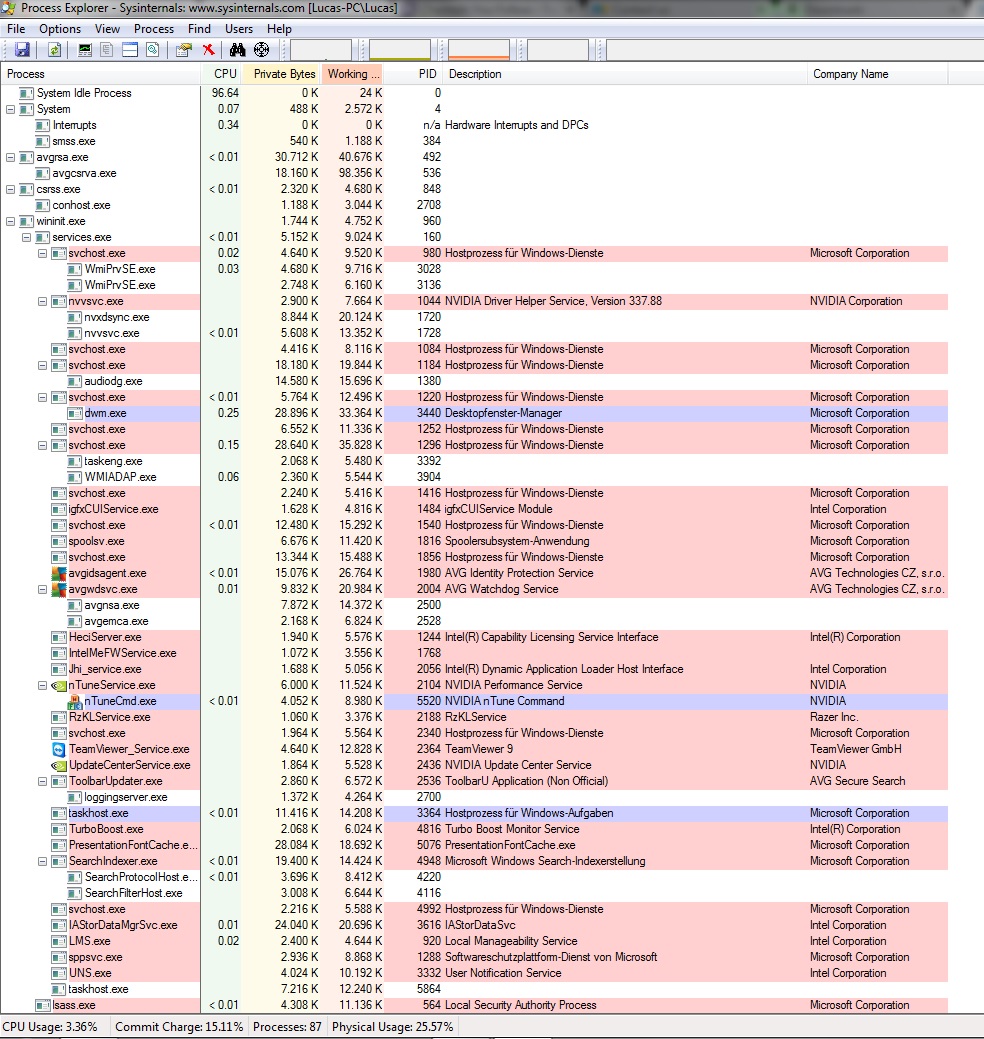984x1039 pixels.
Task: Select the dwm.exe process row
Action: point(474,413)
